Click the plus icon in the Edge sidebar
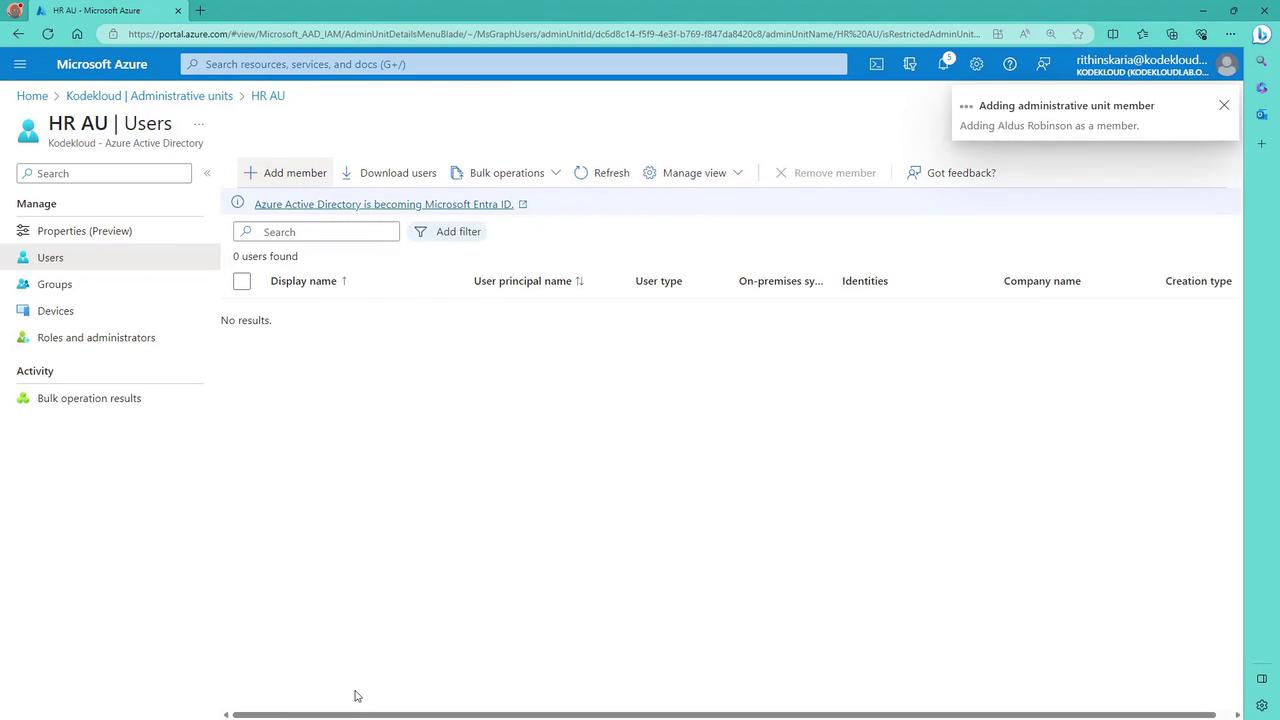Image resolution: width=1280 pixels, height=720 pixels. pos(1262,144)
